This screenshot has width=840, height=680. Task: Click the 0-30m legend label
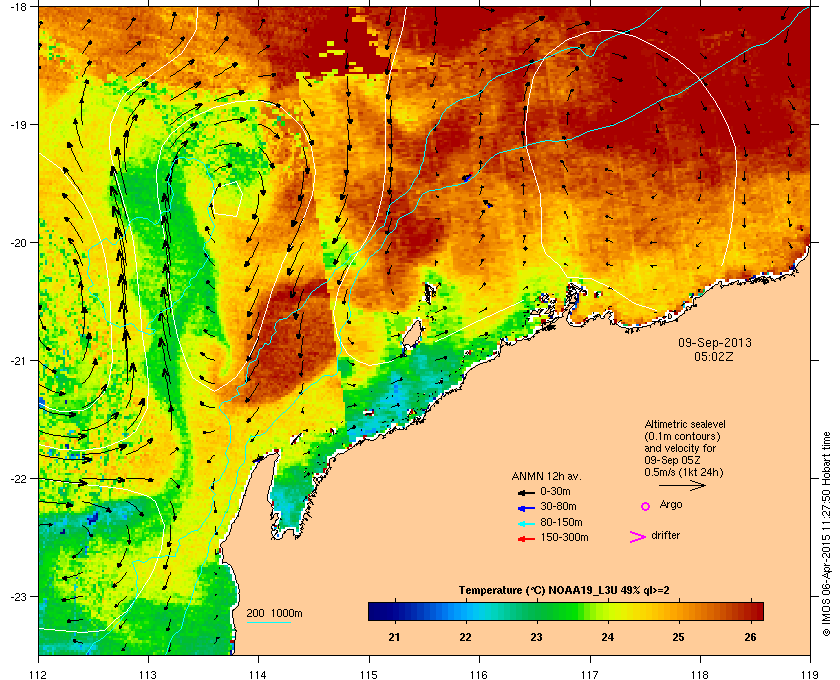(556, 491)
